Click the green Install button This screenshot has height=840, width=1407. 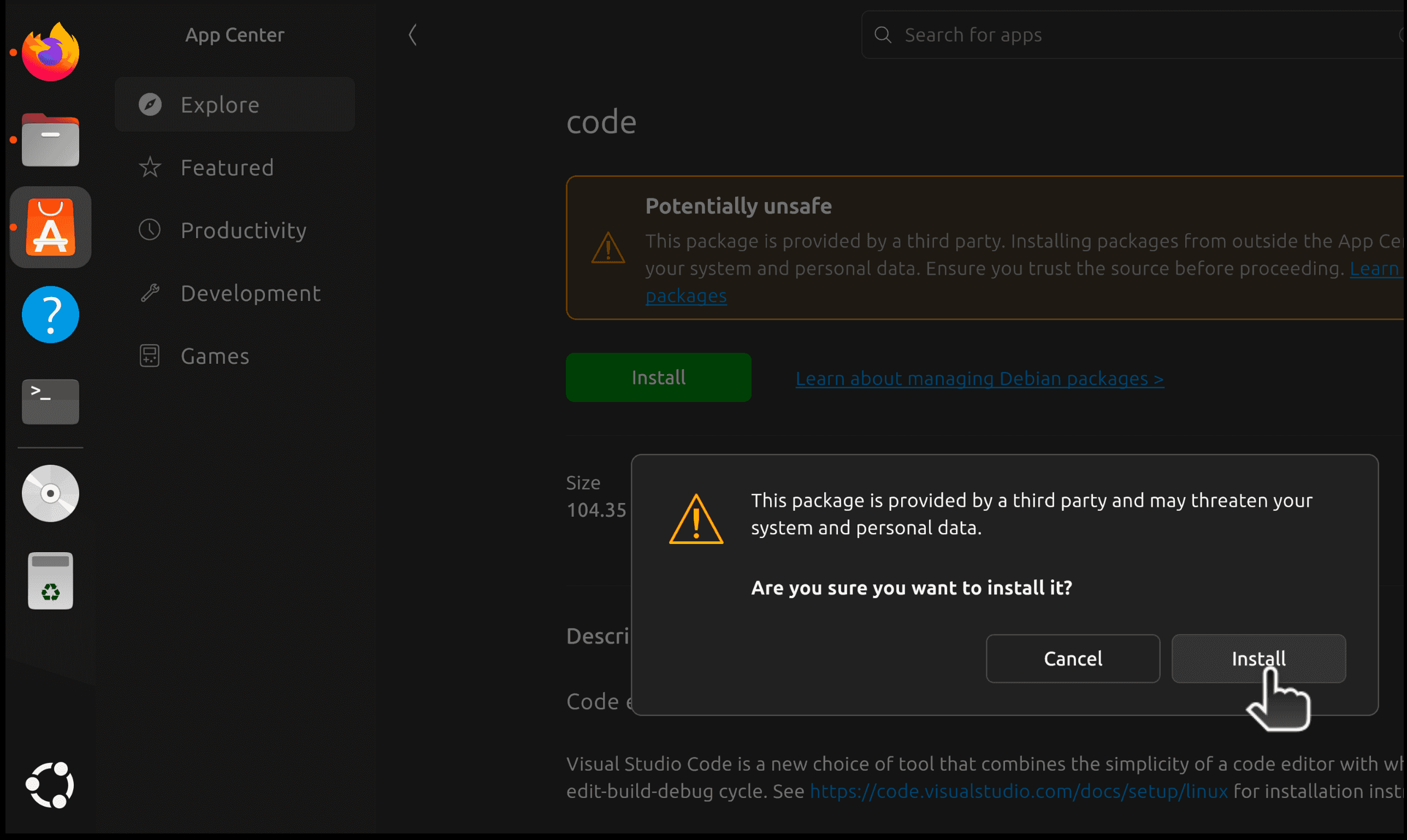[x=659, y=377]
